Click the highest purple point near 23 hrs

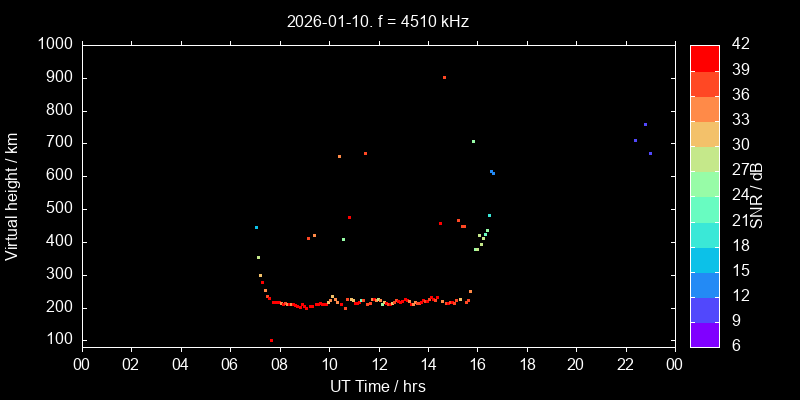pyautogui.click(x=645, y=125)
